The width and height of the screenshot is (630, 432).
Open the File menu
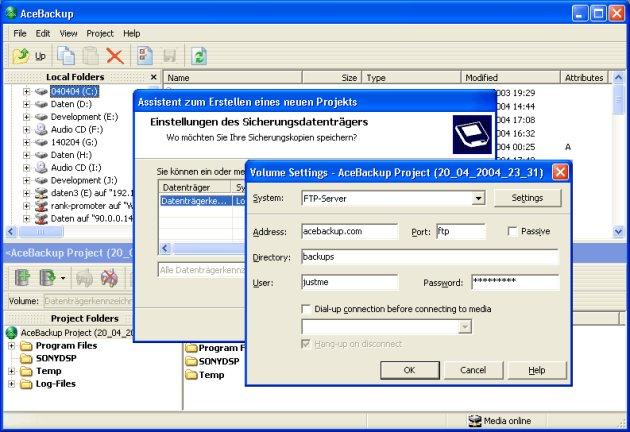tap(20, 33)
